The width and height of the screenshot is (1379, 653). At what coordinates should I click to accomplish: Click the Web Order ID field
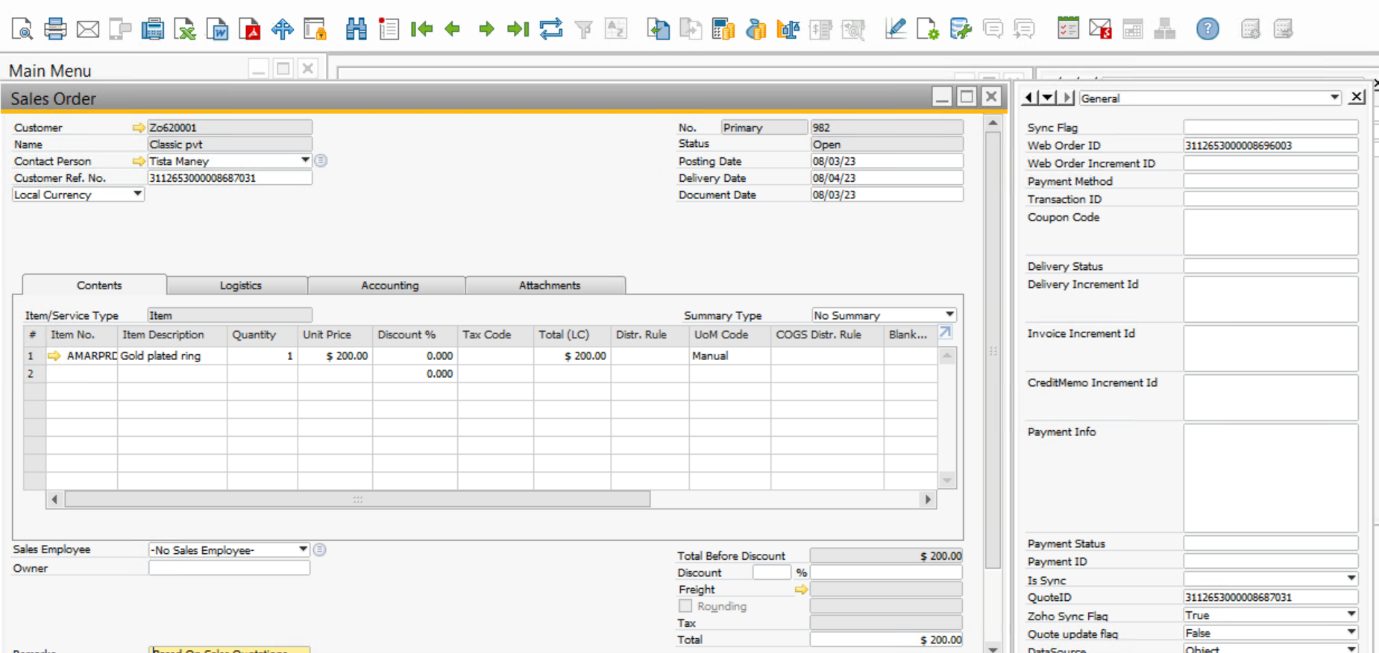1271,146
